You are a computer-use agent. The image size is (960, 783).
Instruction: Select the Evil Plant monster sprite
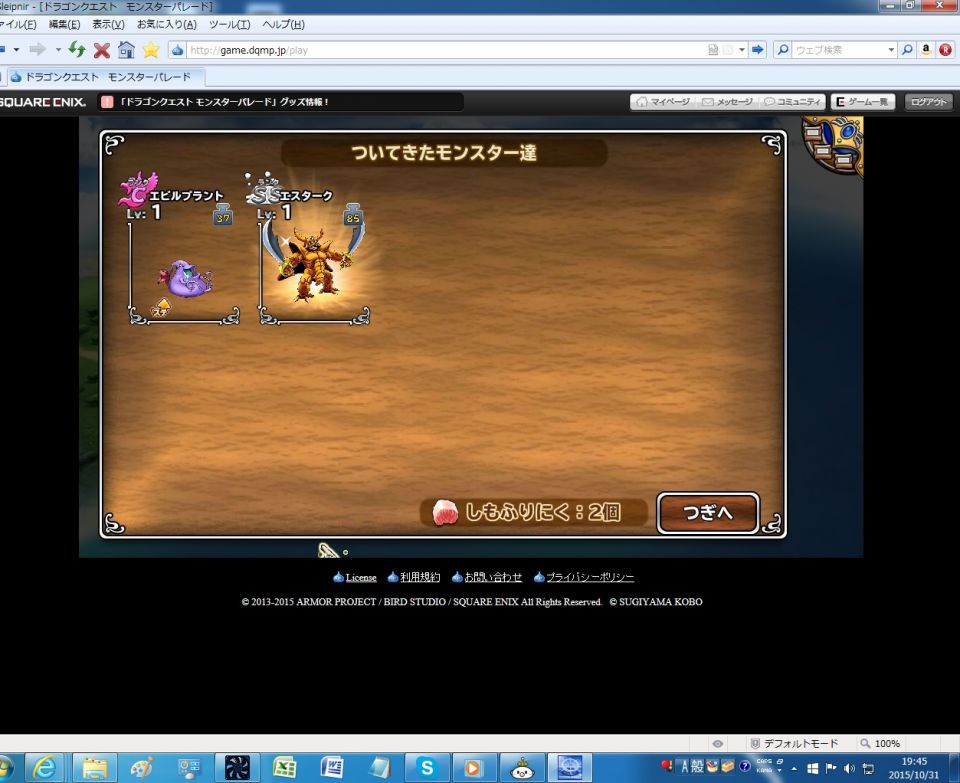tap(186, 279)
